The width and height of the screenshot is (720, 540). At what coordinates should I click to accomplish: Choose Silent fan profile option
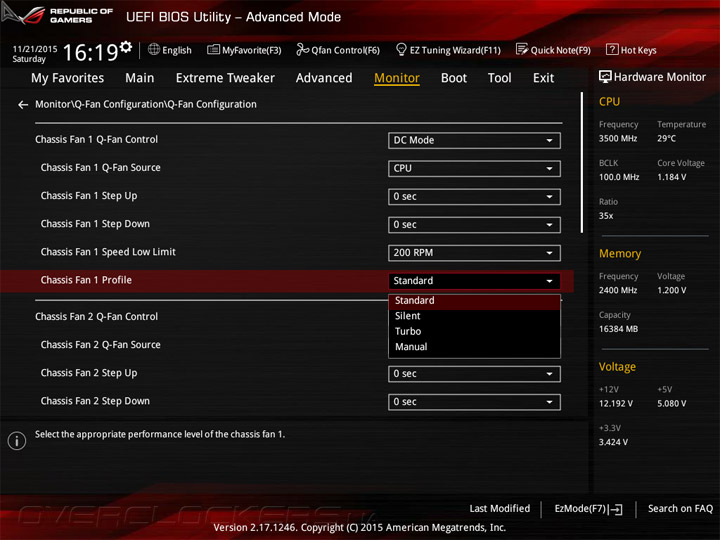click(474, 316)
